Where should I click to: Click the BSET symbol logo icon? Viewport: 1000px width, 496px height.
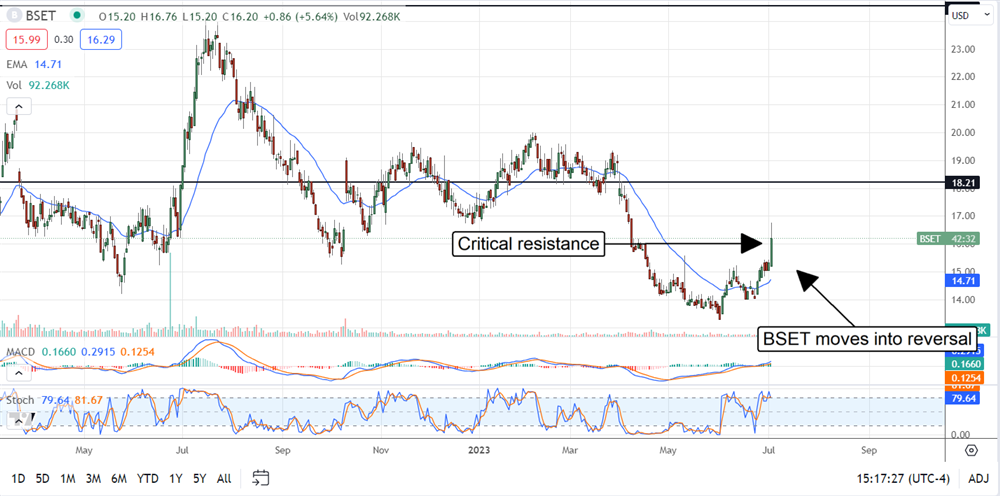(14, 16)
